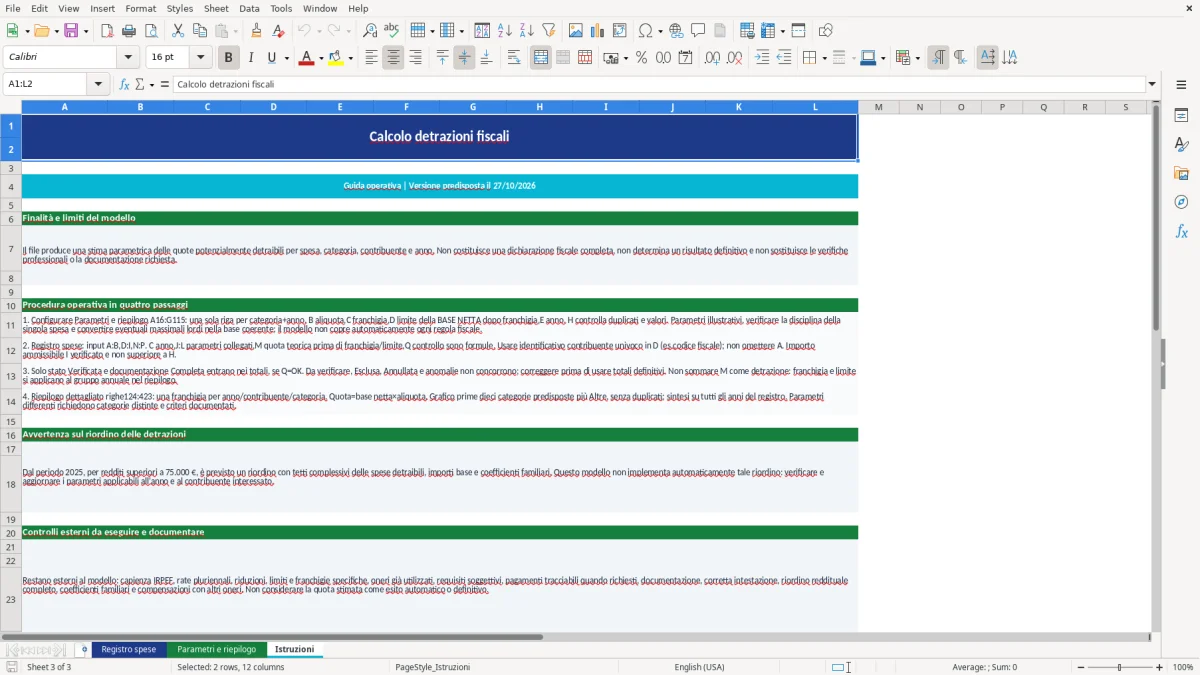
Task: Run the spelling check
Action: pos(392,31)
